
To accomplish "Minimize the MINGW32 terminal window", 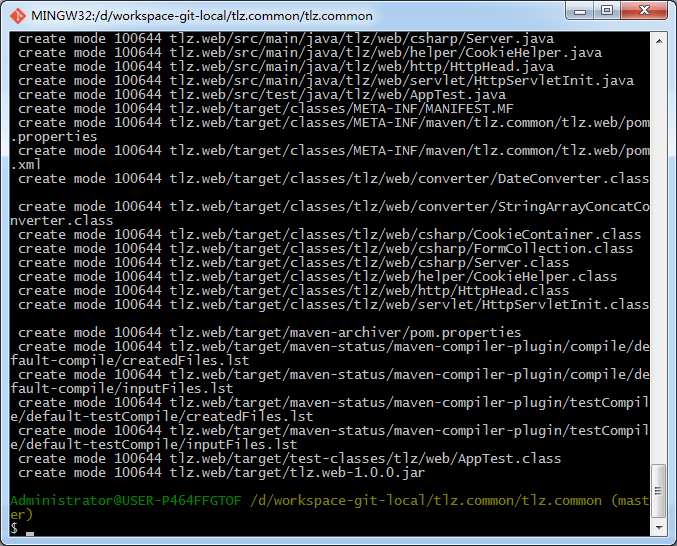I will click(580, 10).
